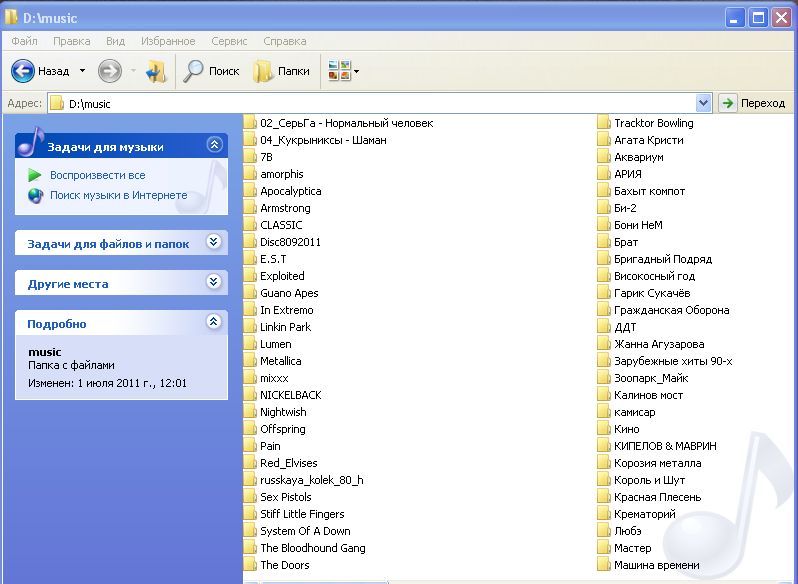798x584 pixels.
Task: Expand the Другие места panel
Action: (x=214, y=281)
